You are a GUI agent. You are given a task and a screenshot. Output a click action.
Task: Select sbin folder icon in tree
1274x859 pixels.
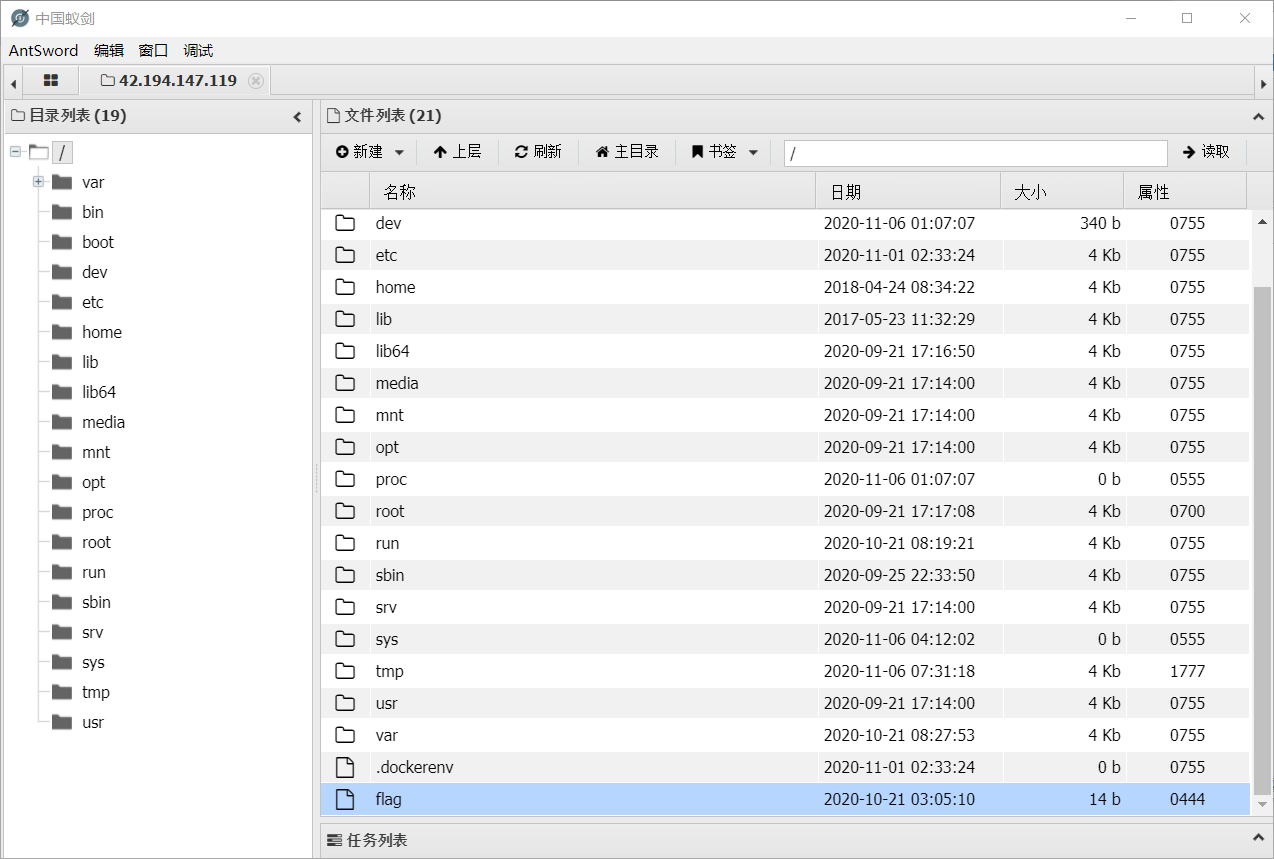pos(62,602)
